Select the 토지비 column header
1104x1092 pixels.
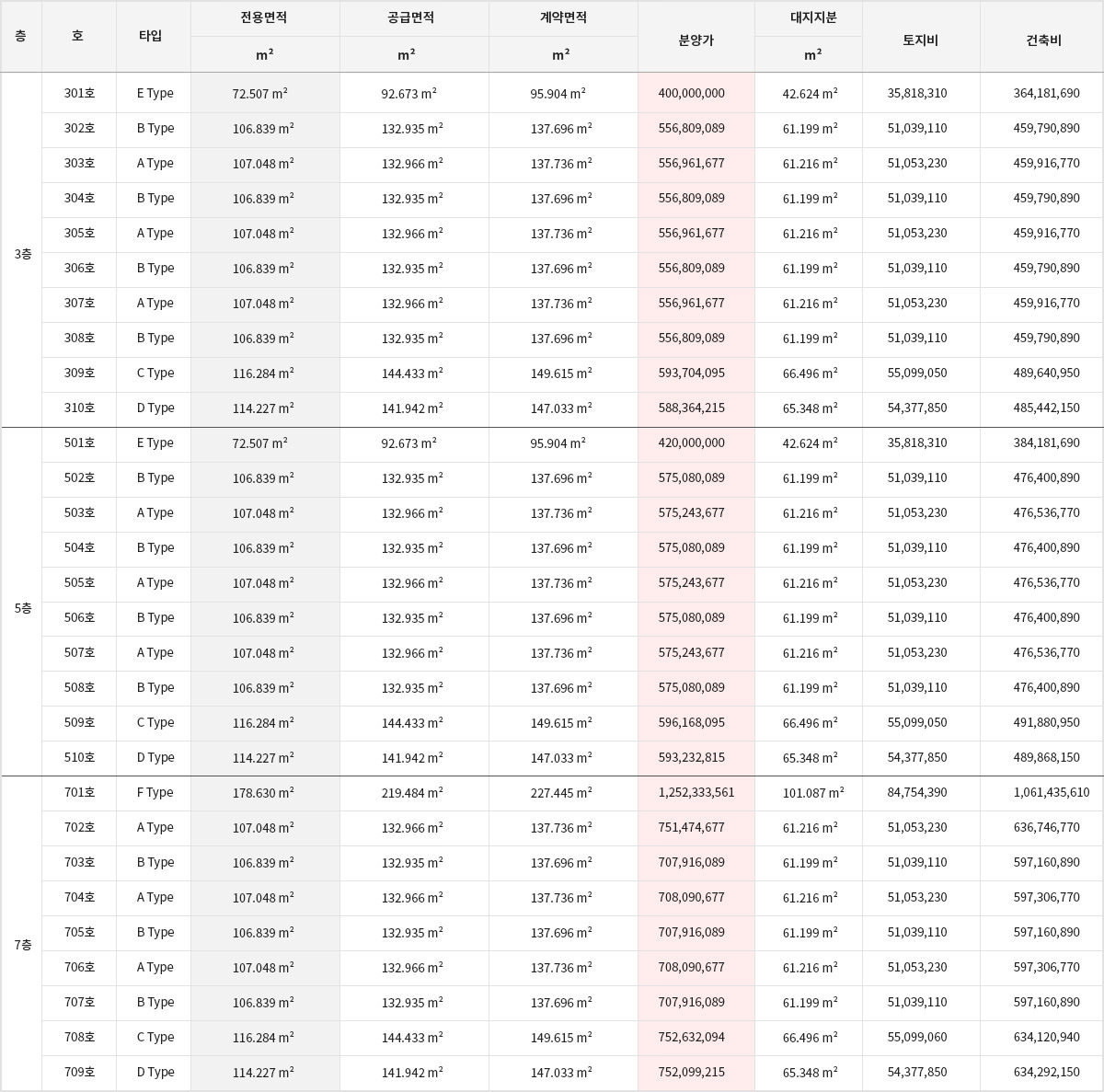[920, 40]
